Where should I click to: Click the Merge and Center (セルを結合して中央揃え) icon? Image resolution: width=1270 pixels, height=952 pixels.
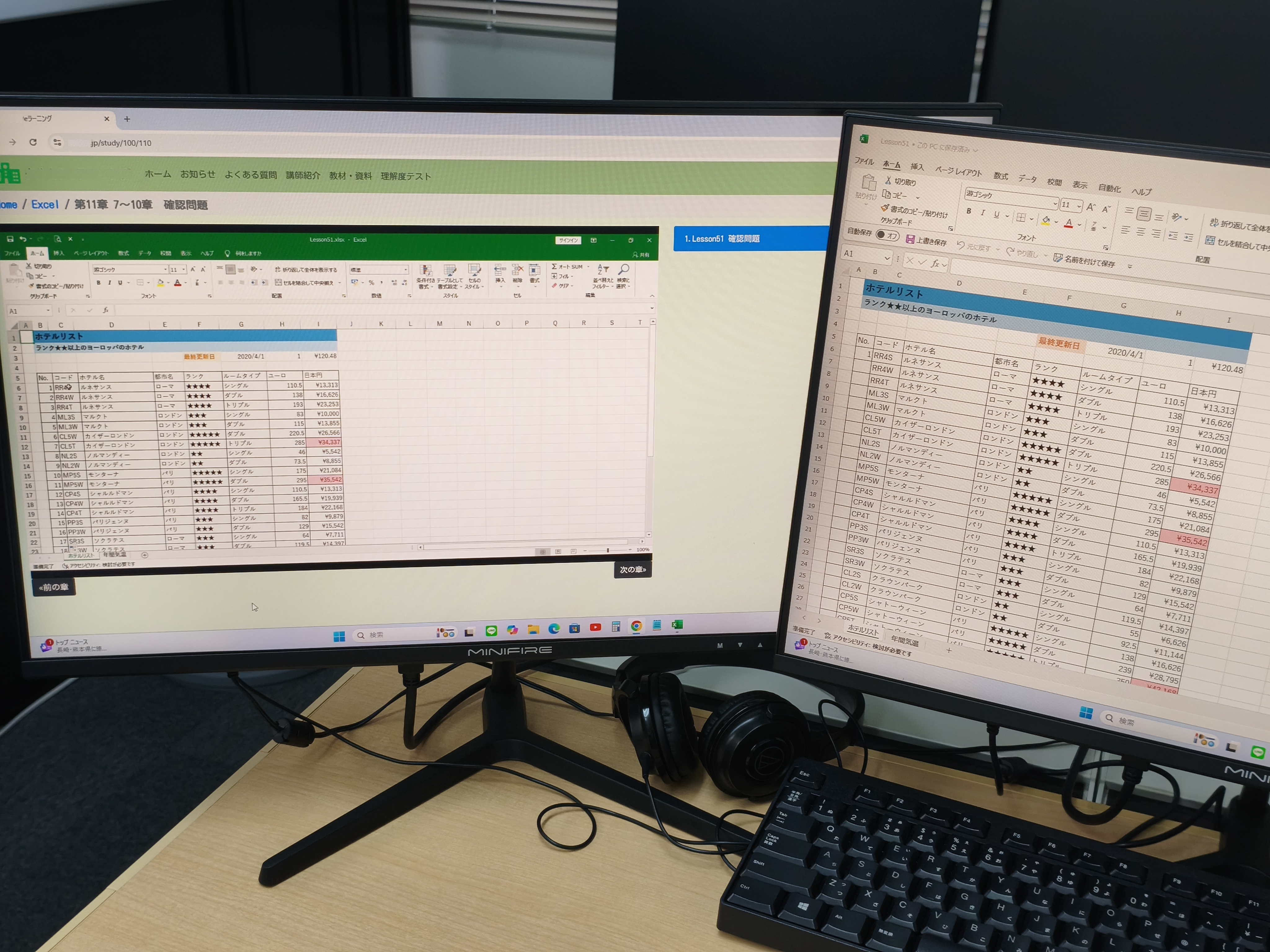click(1210, 241)
